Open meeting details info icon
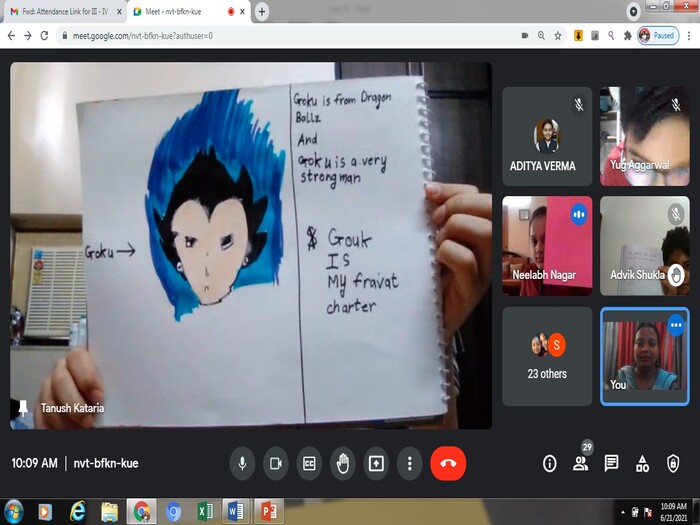 click(x=550, y=463)
